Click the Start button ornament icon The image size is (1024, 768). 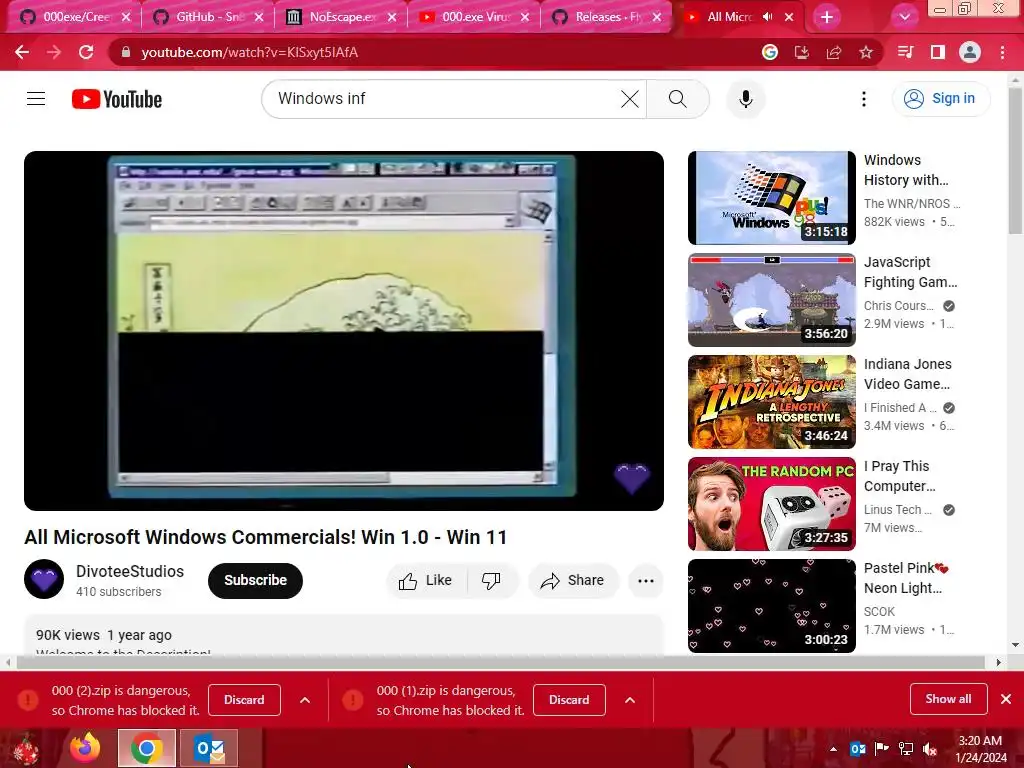click(x=26, y=748)
